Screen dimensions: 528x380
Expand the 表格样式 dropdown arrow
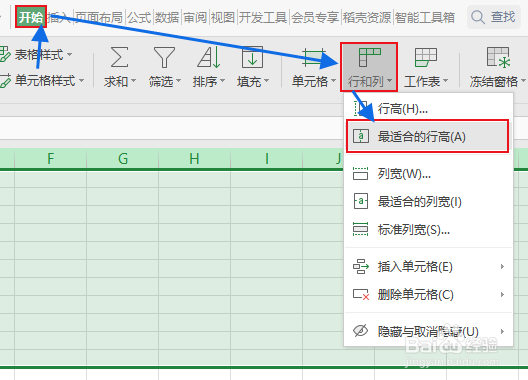69,54
